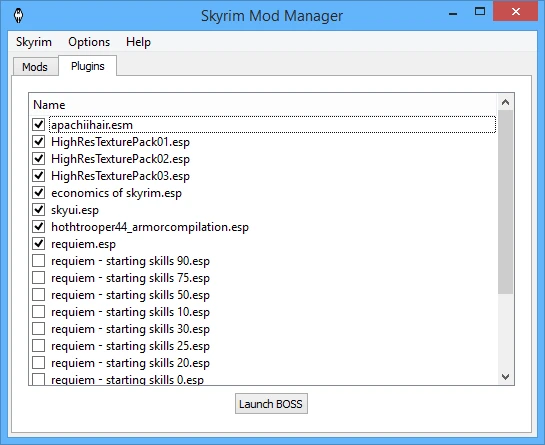
Task: Uncheck HighResTexturePack02.esp
Action: (x=39, y=159)
